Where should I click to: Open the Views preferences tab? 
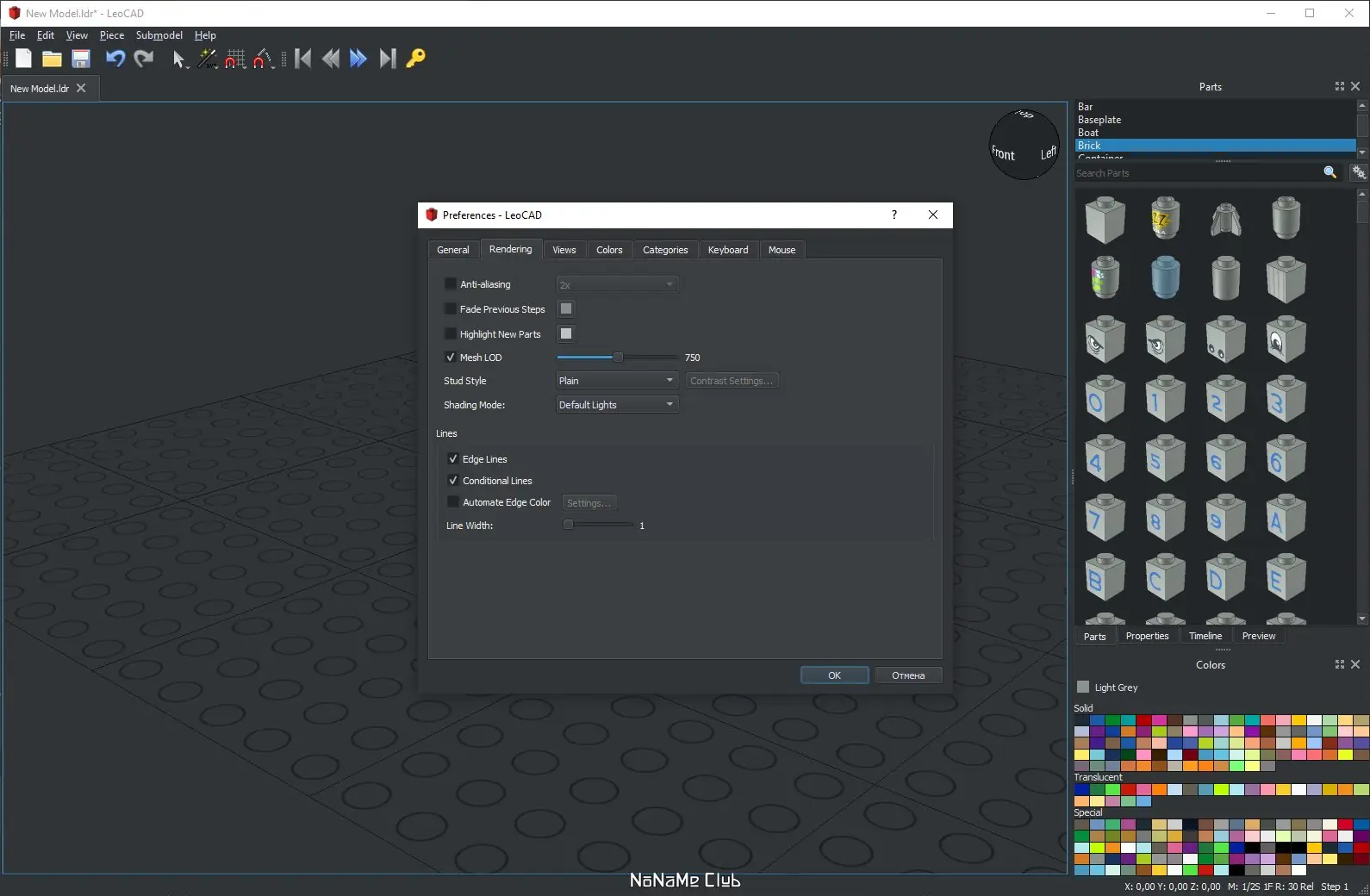pyautogui.click(x=564, y=250)
